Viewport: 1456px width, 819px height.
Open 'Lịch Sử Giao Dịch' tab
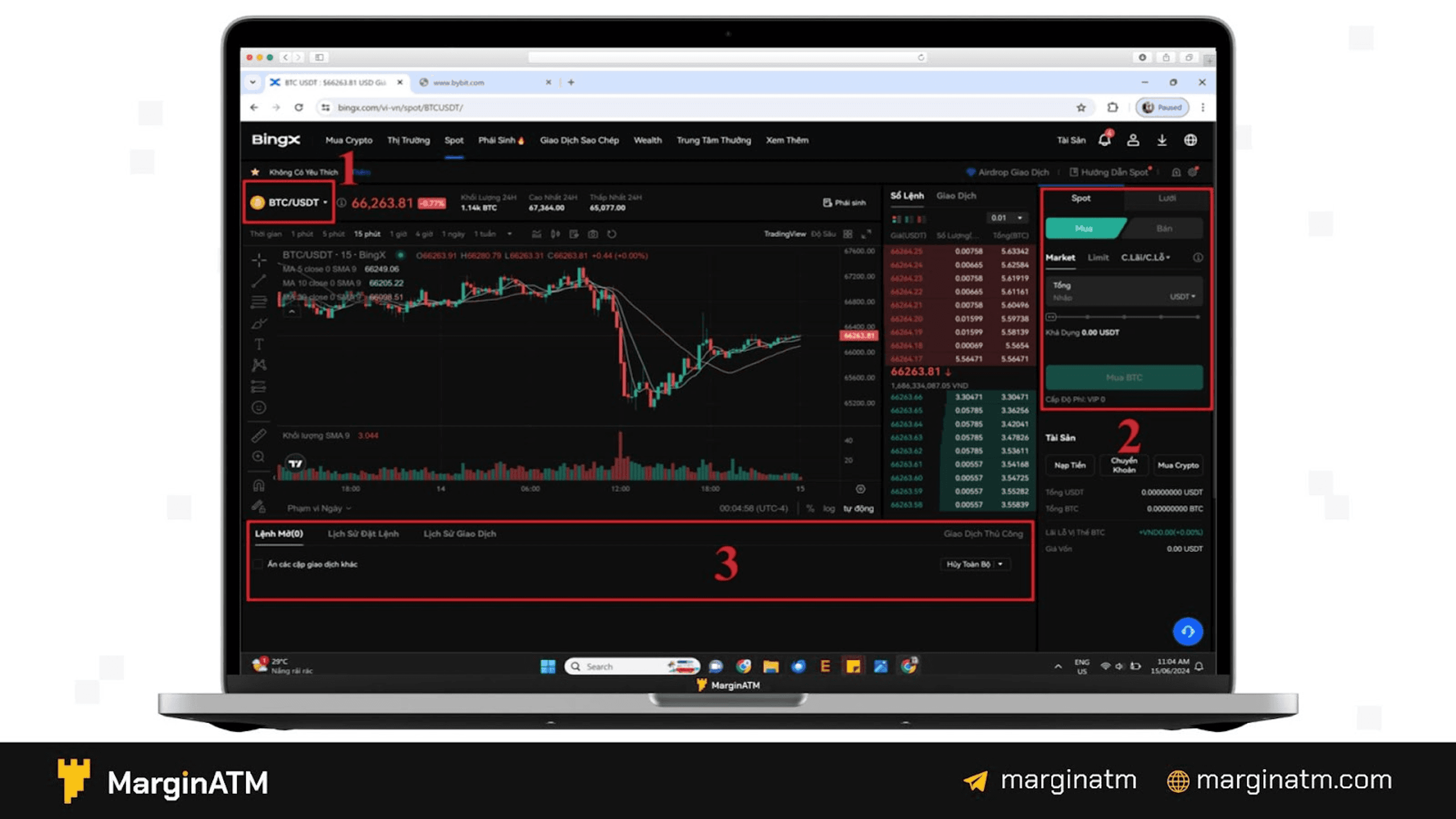click(460, 533)
